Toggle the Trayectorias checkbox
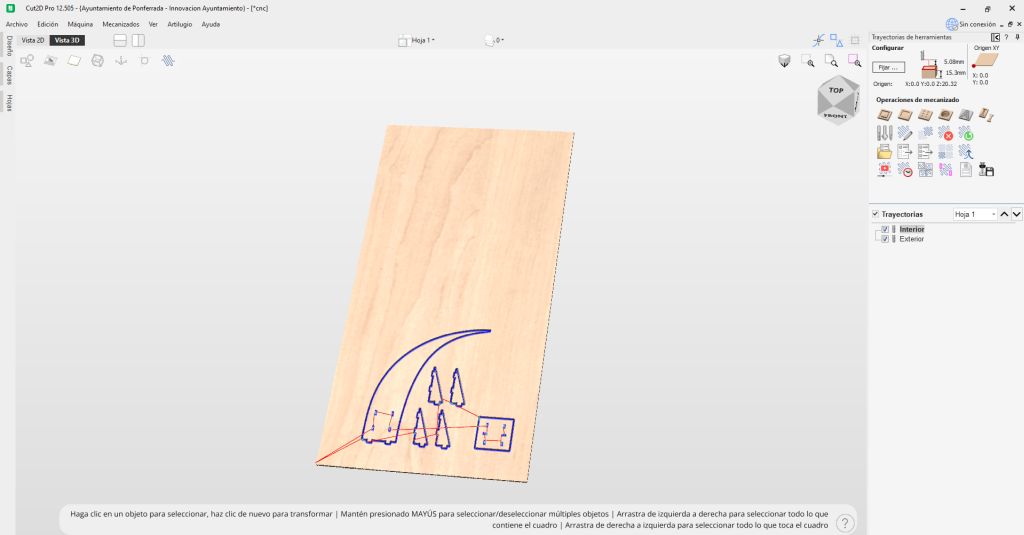 (875, 214)
